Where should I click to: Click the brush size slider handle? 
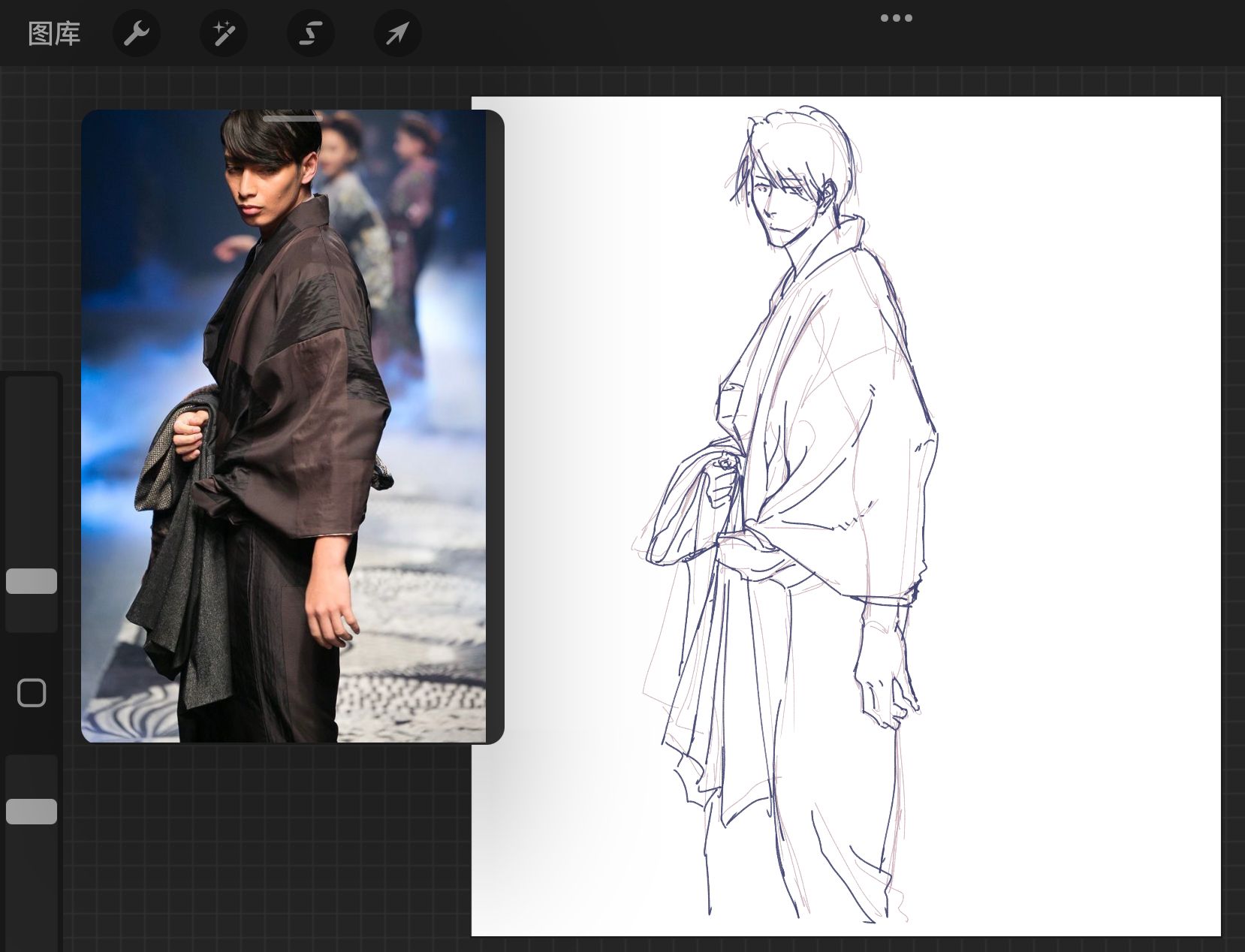pos(32,581)
